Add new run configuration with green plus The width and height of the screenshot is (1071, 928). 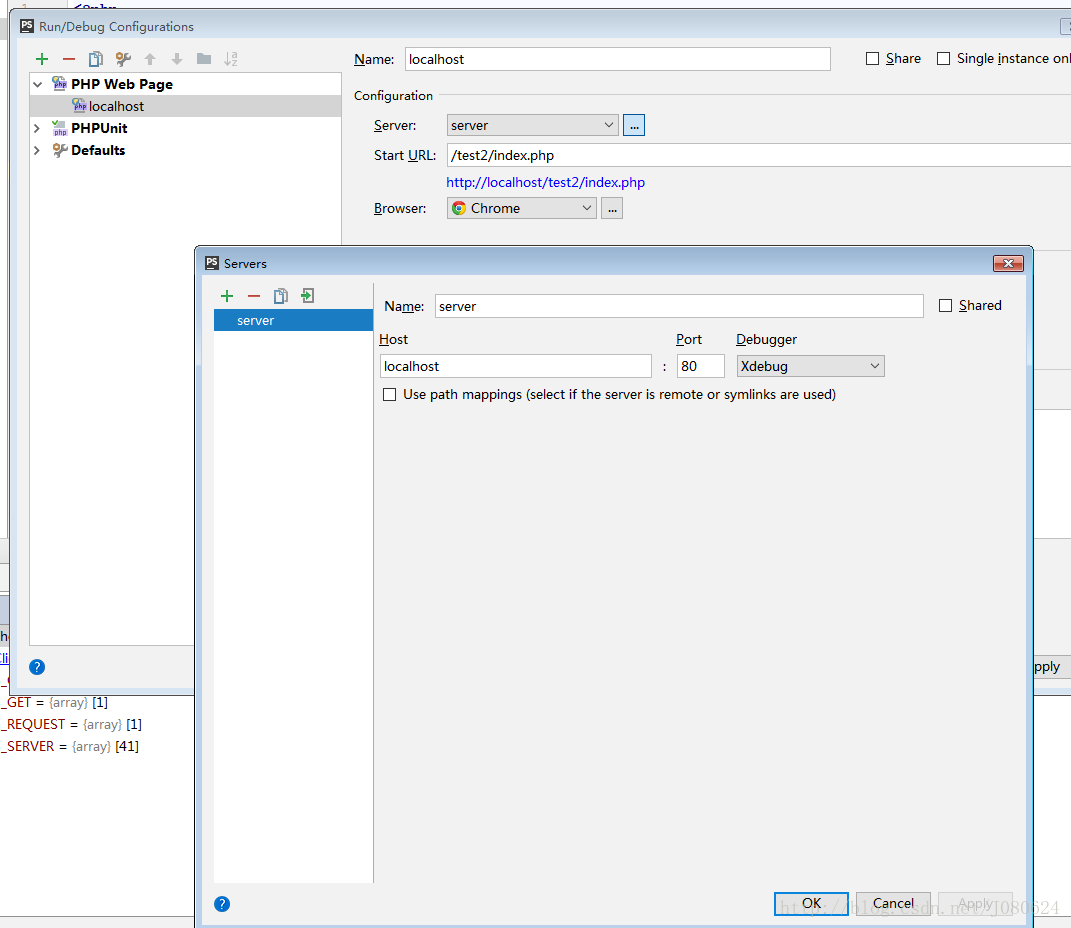(x=42, y=59)
